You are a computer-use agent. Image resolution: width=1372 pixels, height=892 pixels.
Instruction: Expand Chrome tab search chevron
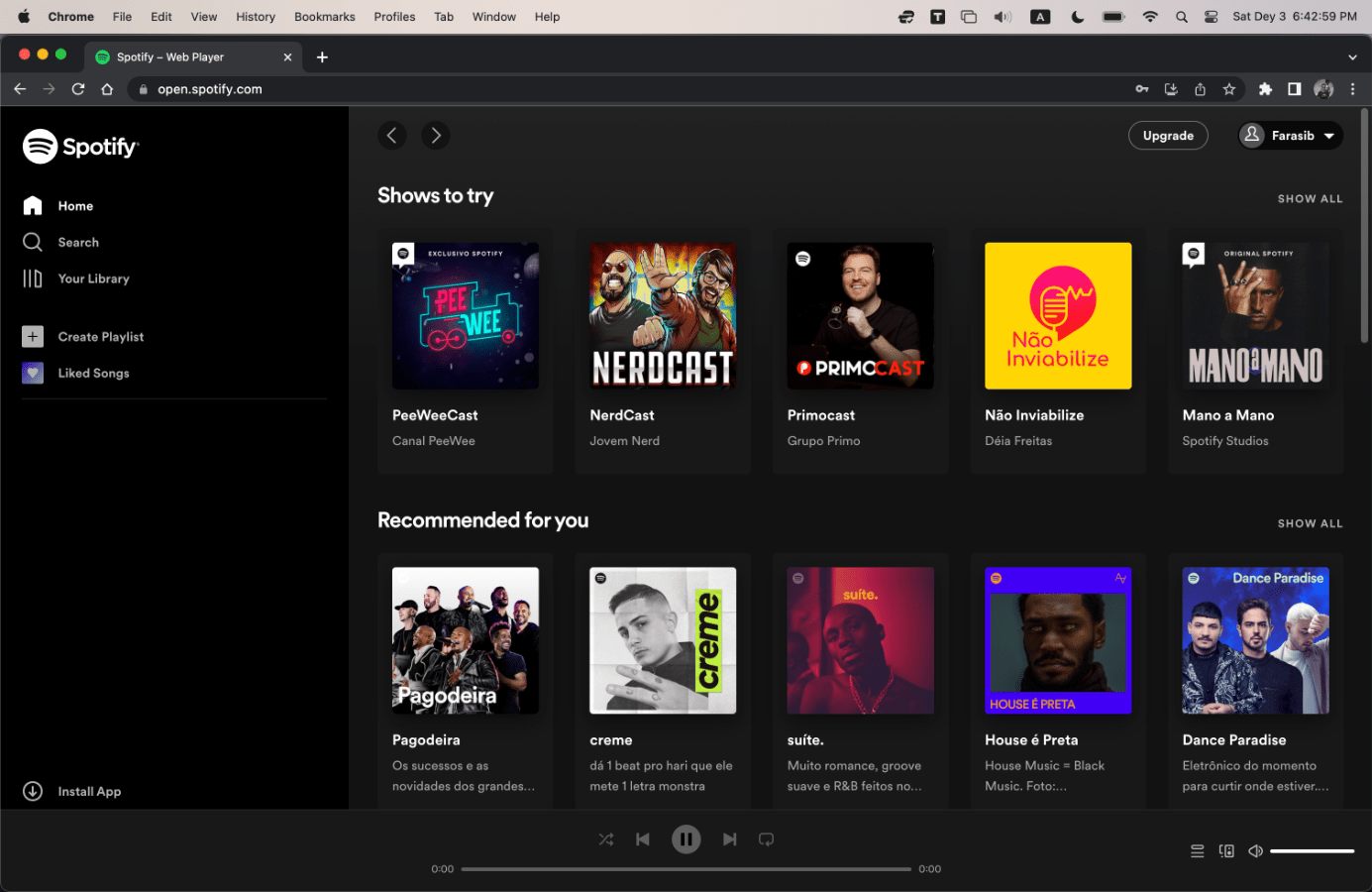1352,57
